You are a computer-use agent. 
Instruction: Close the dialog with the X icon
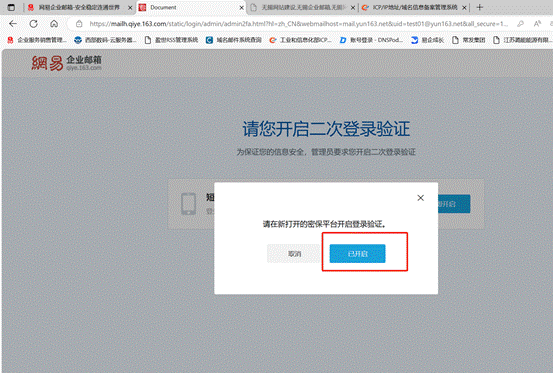pos(420,198)
